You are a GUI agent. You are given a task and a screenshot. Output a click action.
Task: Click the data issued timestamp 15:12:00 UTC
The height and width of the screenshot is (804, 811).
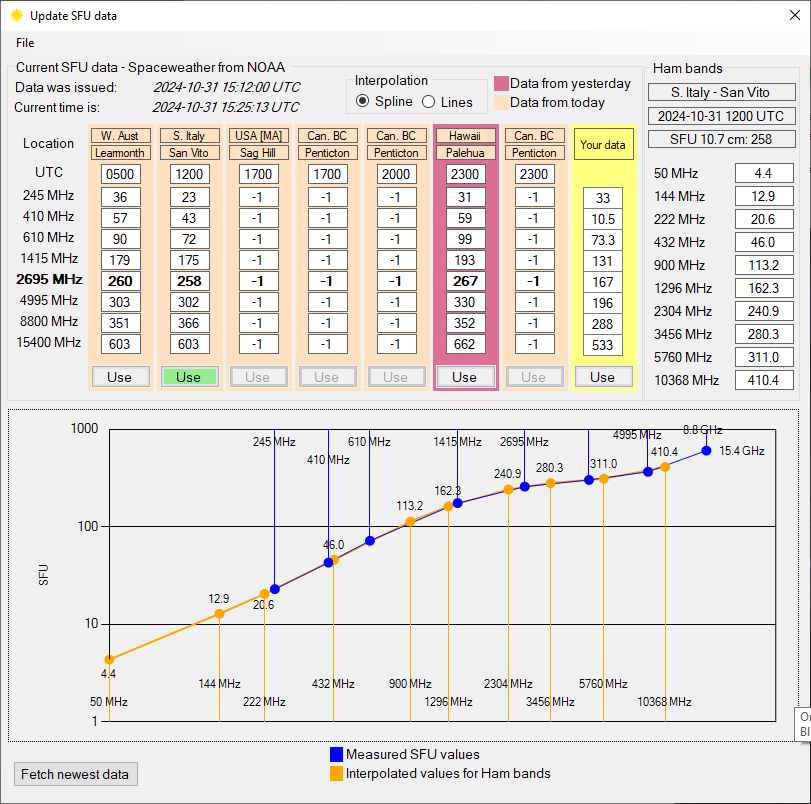pos(227,87)
